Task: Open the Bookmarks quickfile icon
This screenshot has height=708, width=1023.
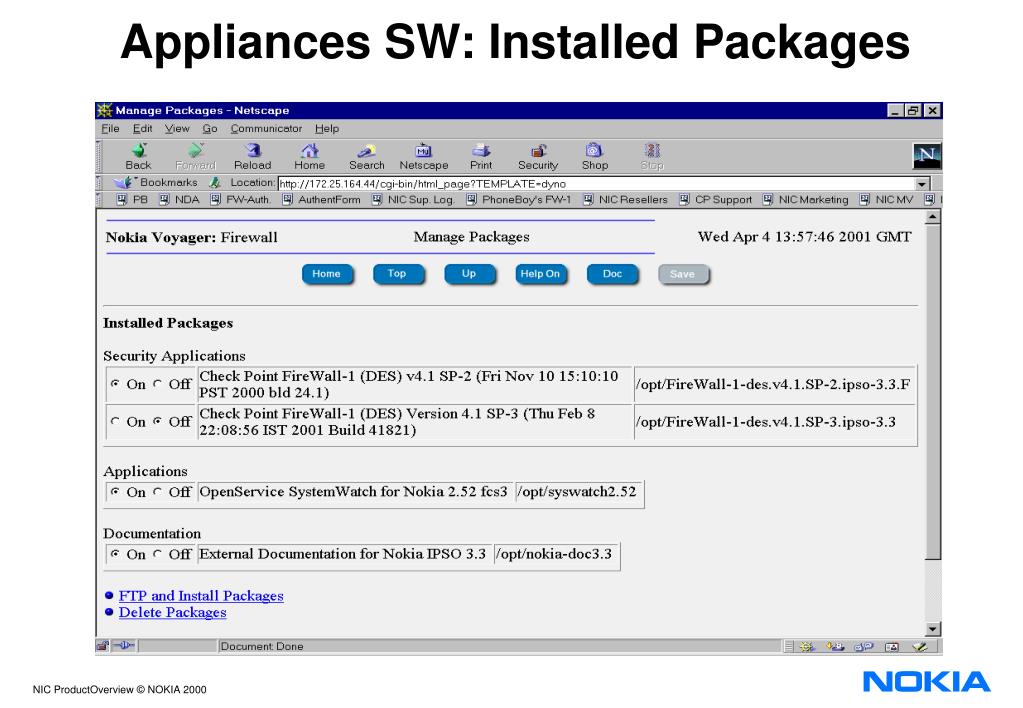Action: pos(125,183)
